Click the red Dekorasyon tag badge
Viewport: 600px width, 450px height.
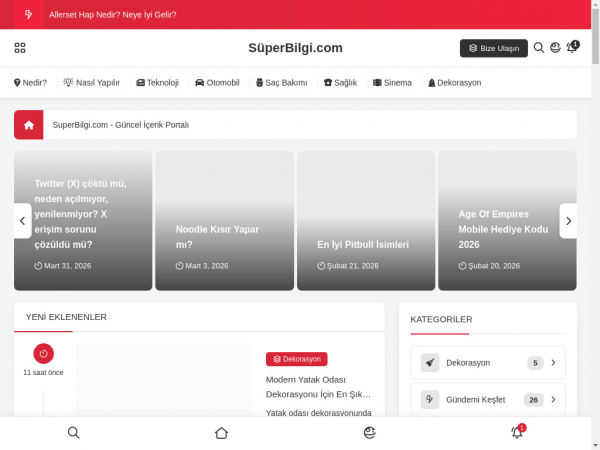(x=296, y=359)
